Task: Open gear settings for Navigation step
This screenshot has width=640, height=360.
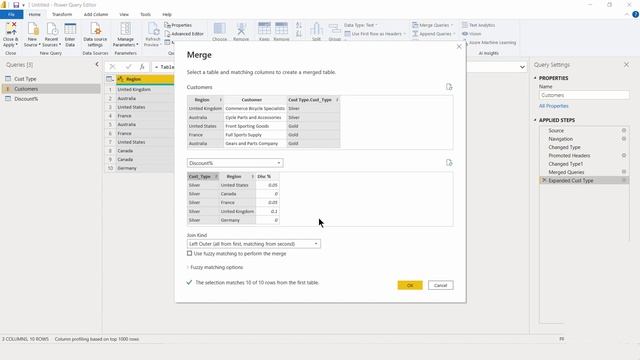Action: click(624, 139)
